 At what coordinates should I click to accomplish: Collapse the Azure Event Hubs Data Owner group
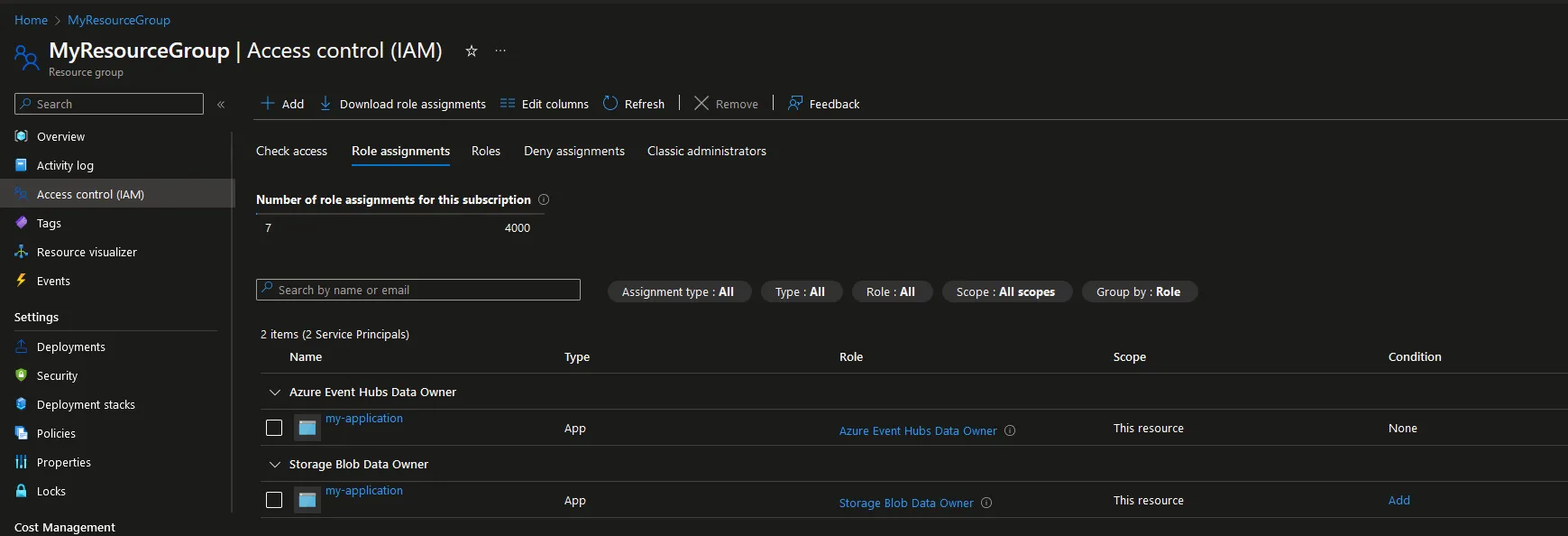[275, 393]
